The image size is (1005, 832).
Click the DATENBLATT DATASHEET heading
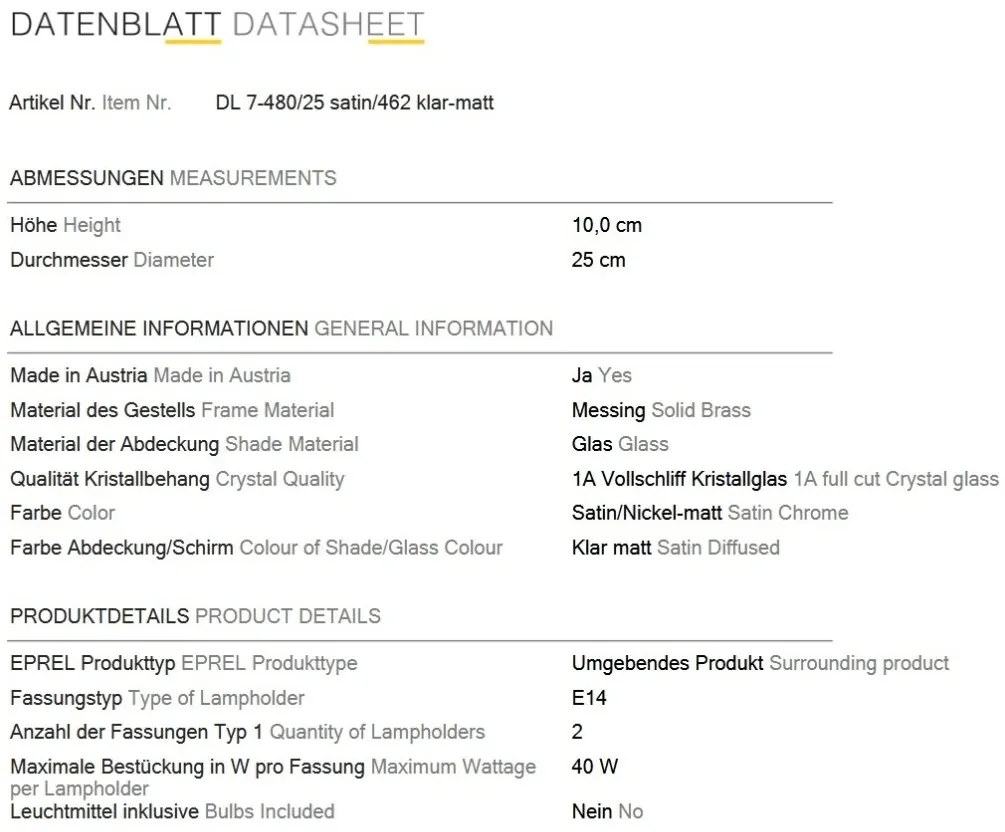coord(217,25)
